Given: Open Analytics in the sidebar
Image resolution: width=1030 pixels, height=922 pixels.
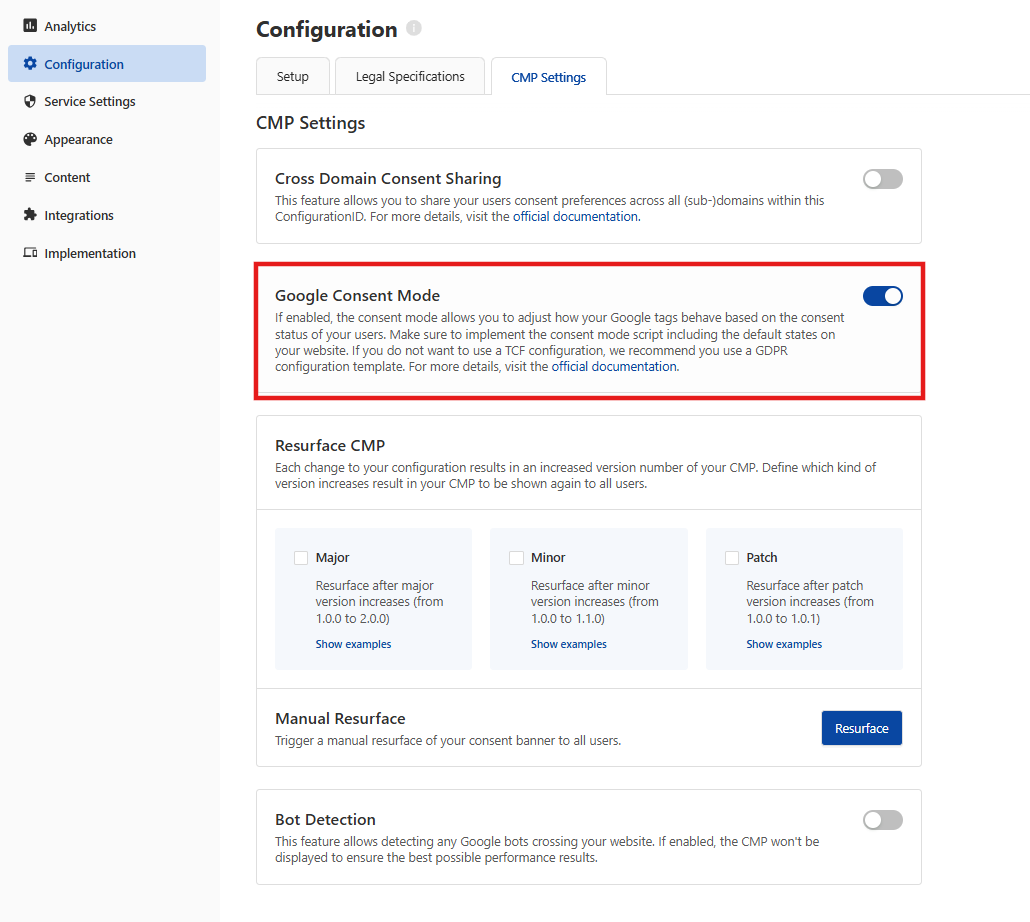Looking at the screenshot, I should click(107, 26).
